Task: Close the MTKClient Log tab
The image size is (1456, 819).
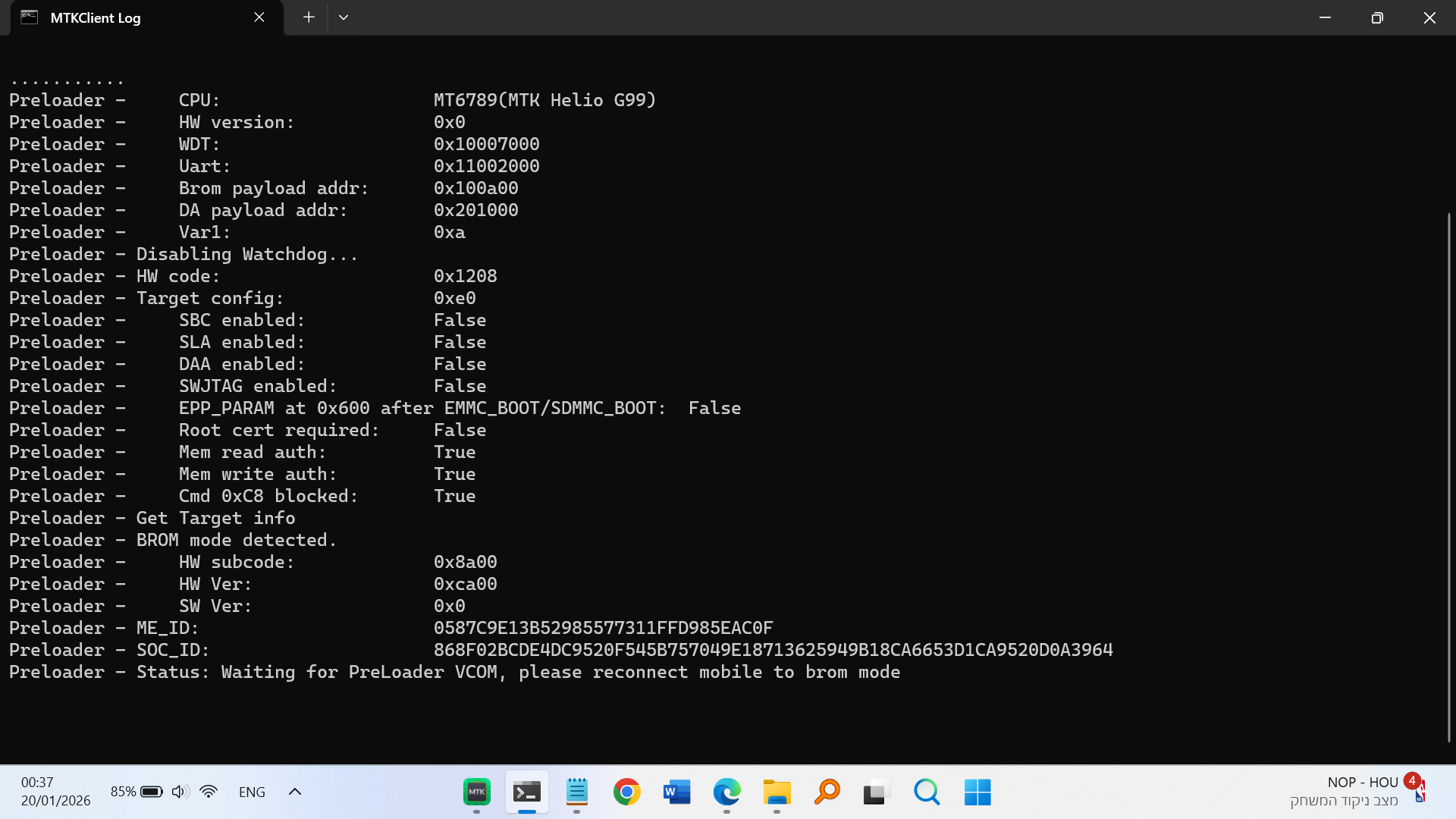Action: 259,17
